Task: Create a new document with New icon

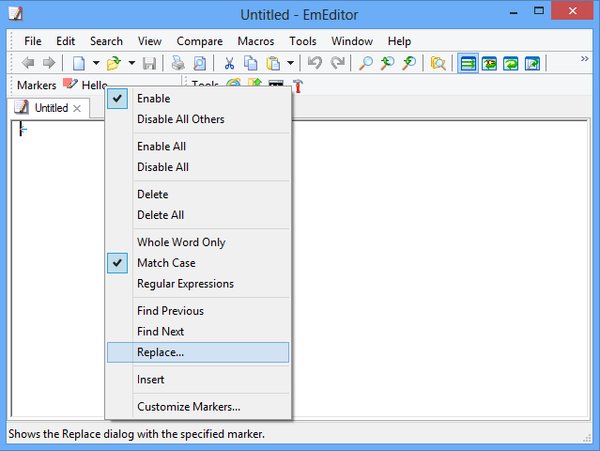Action: point(78,63)
